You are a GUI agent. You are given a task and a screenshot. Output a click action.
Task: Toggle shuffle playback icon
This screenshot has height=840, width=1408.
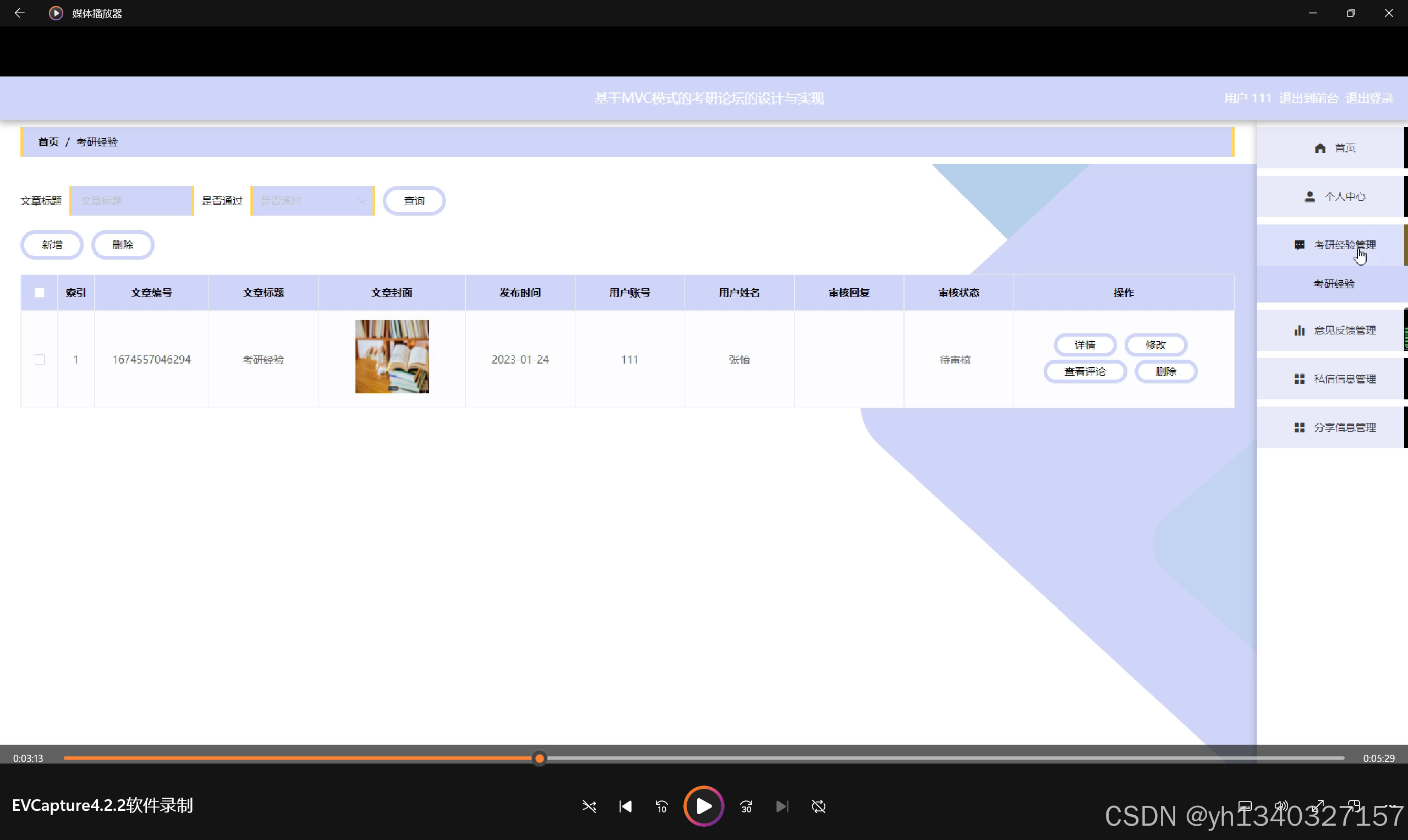pos(589,806)
